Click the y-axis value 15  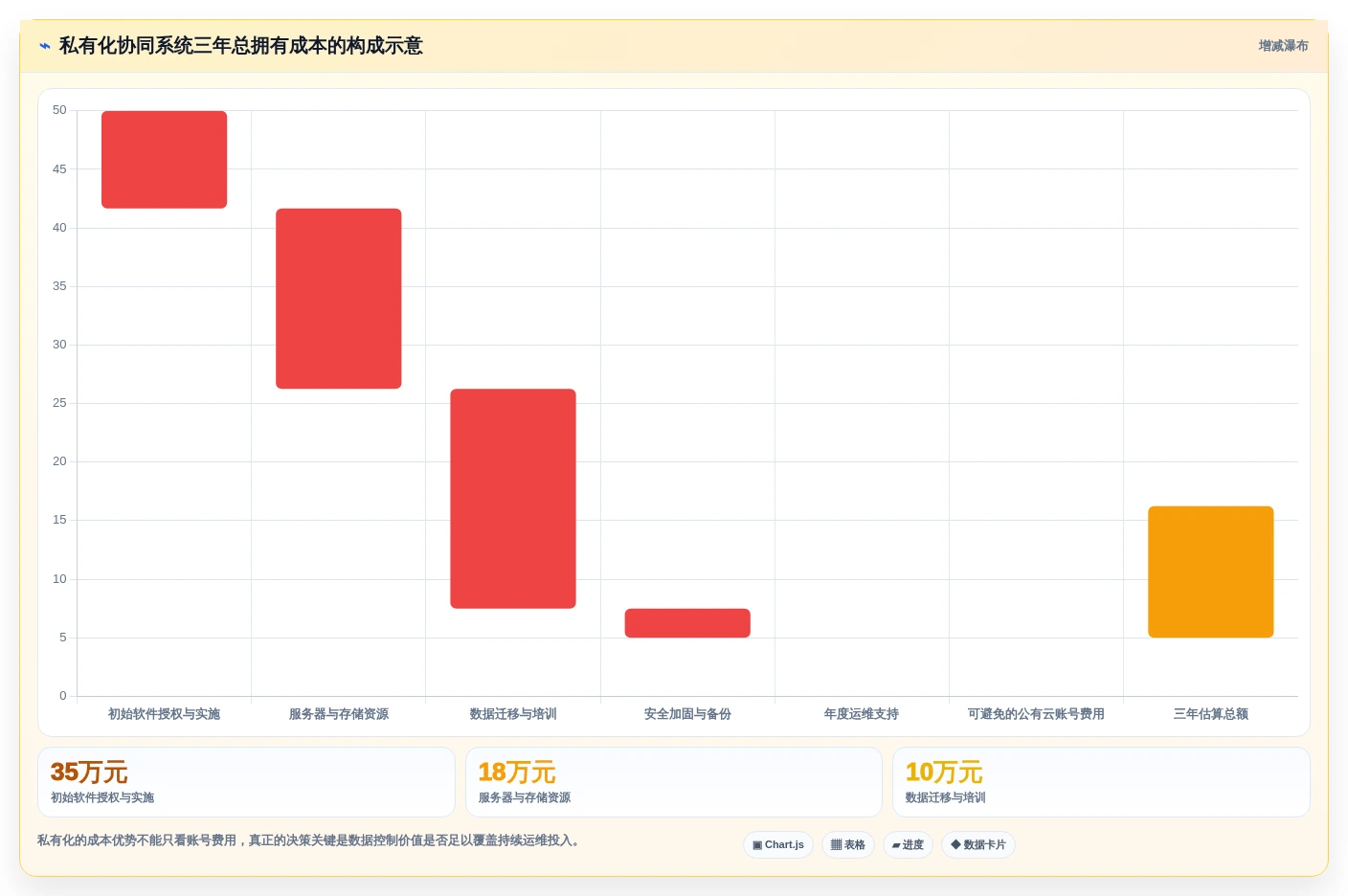[x=59, y=520]
